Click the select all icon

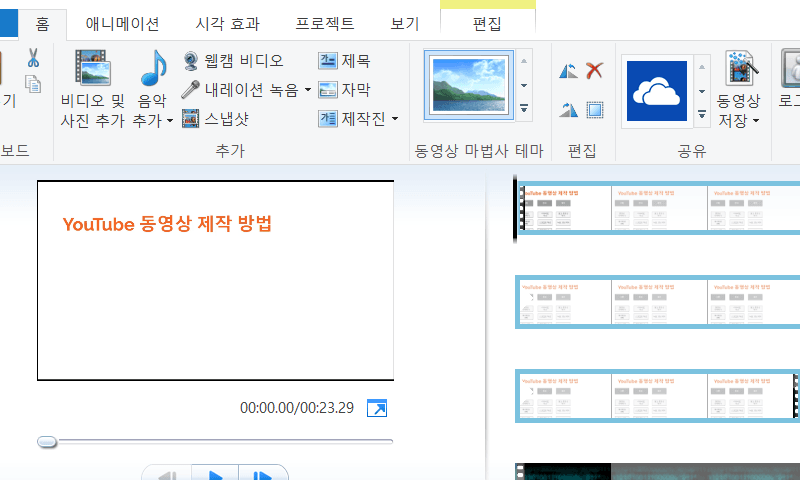tap(595, 109)
